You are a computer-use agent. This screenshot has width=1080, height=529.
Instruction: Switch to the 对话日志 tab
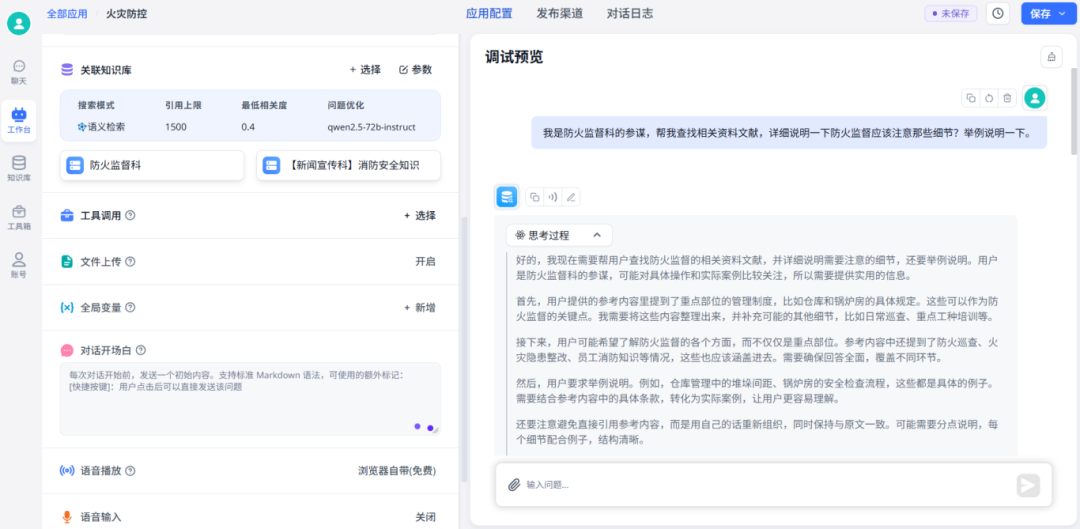630,13
